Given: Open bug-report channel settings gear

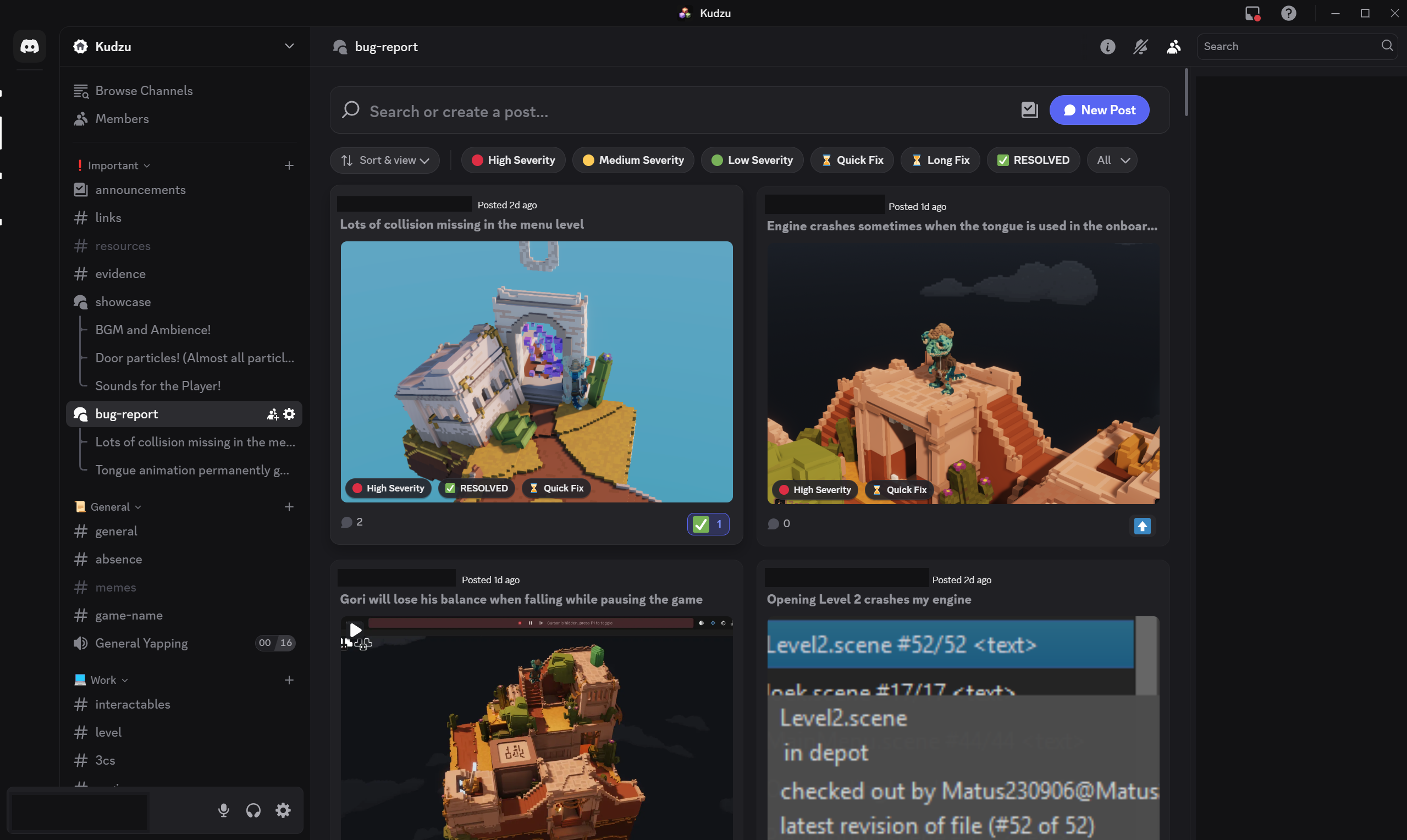Looking at the screenshot, I should click(289, 415).
